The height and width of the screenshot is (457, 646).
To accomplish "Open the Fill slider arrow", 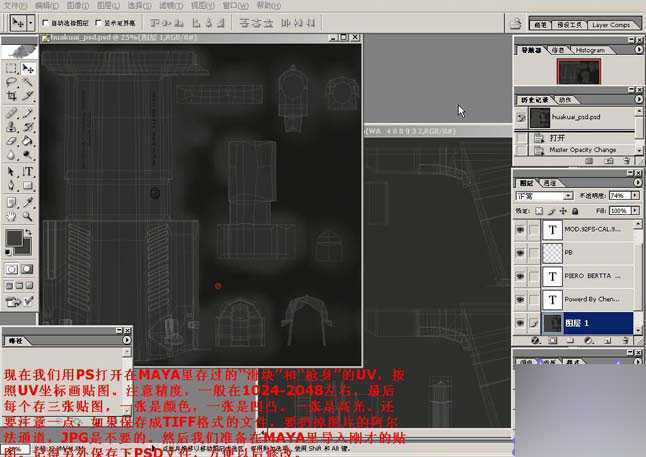I will point(635,211).
